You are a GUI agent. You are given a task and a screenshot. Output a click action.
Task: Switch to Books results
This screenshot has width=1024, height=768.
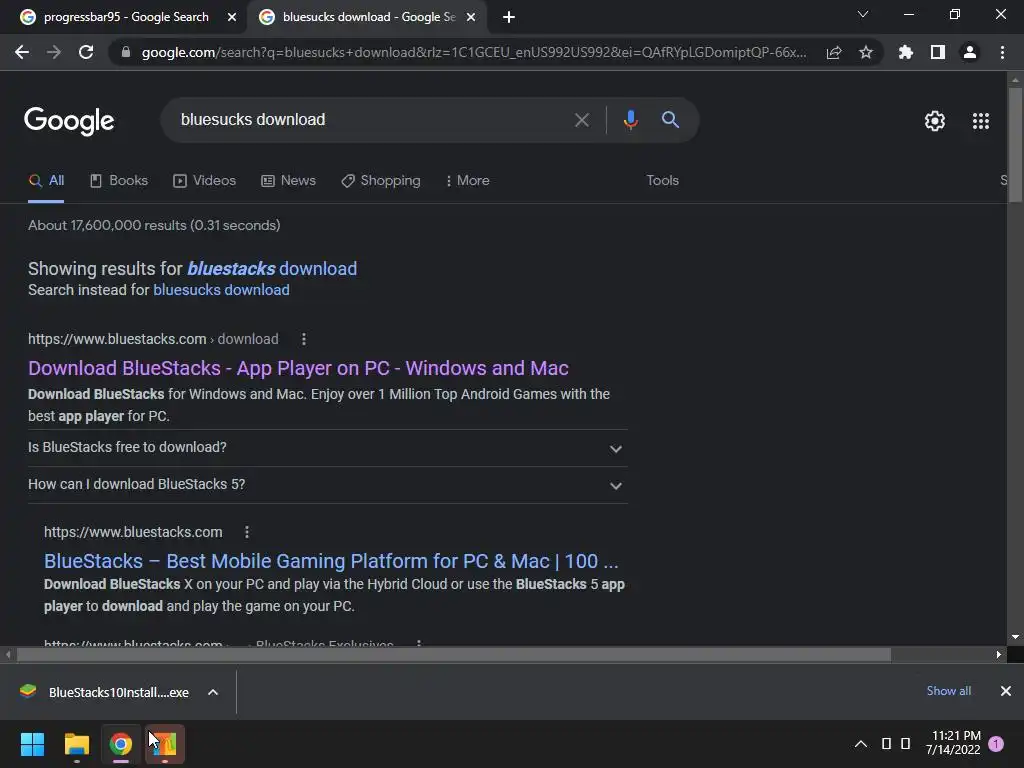coord(119,181)
